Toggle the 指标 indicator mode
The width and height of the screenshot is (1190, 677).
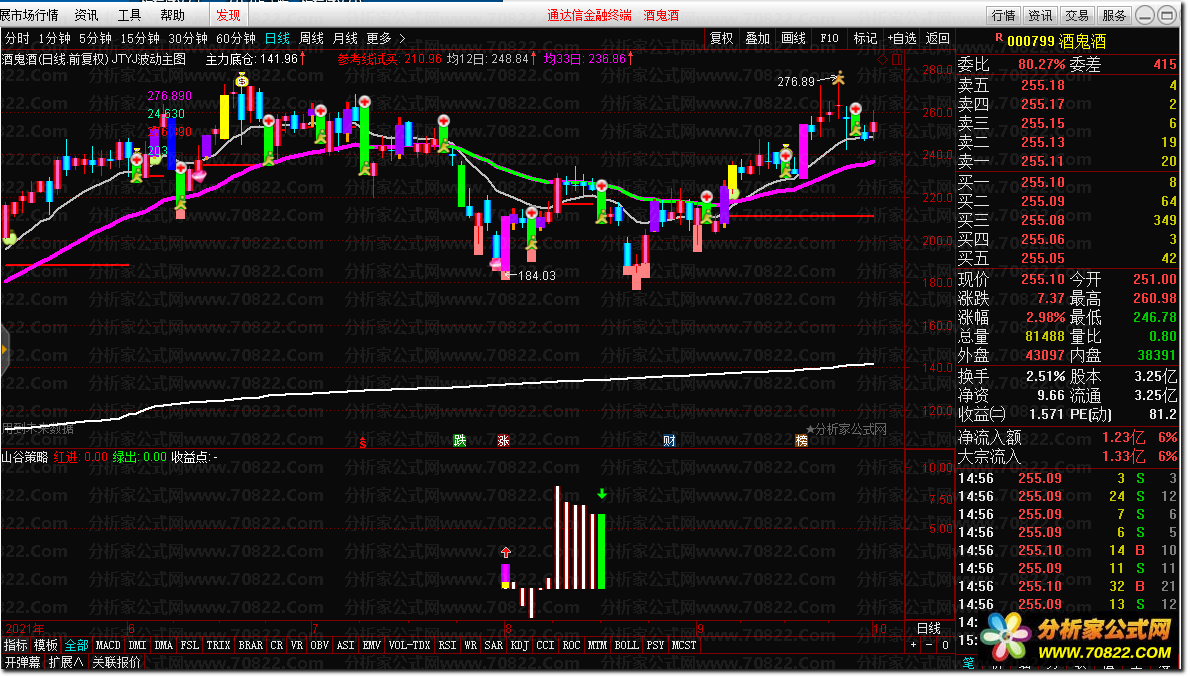coord(15,645)
